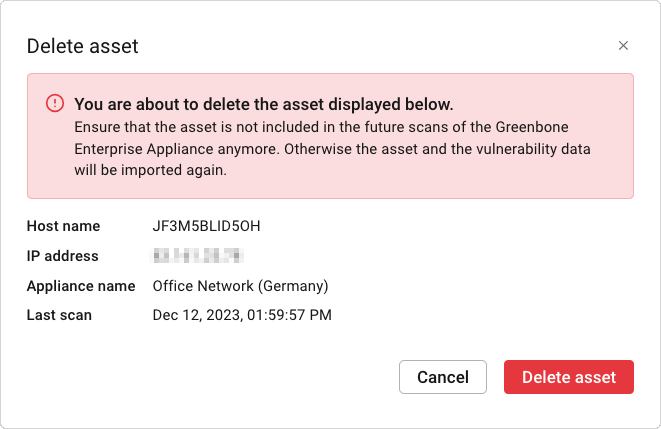
Task: Click the Greenbone text in the warning
Action: 532,127
